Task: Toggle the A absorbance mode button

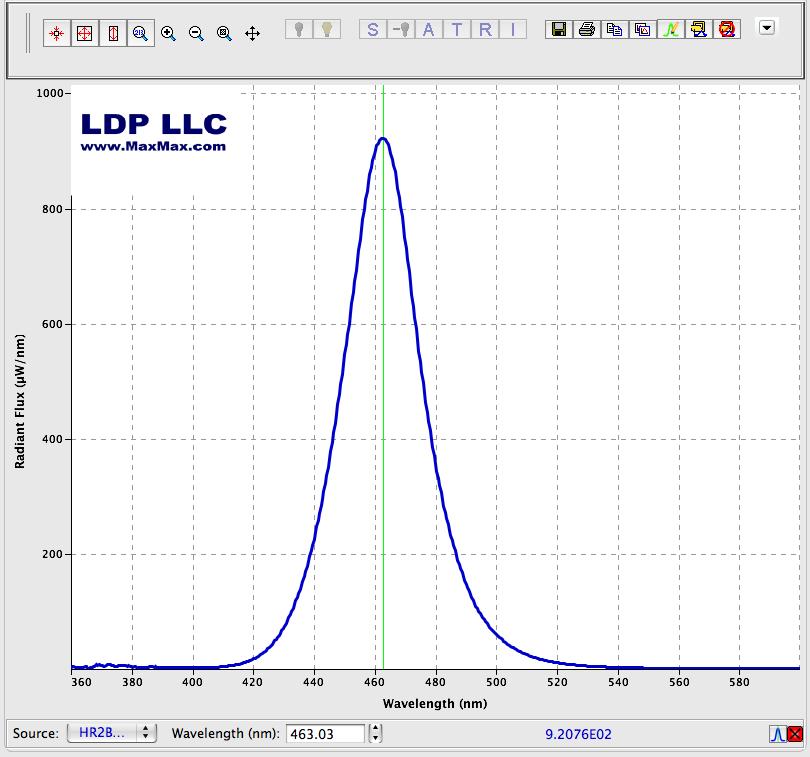Action: click(429, 29)
